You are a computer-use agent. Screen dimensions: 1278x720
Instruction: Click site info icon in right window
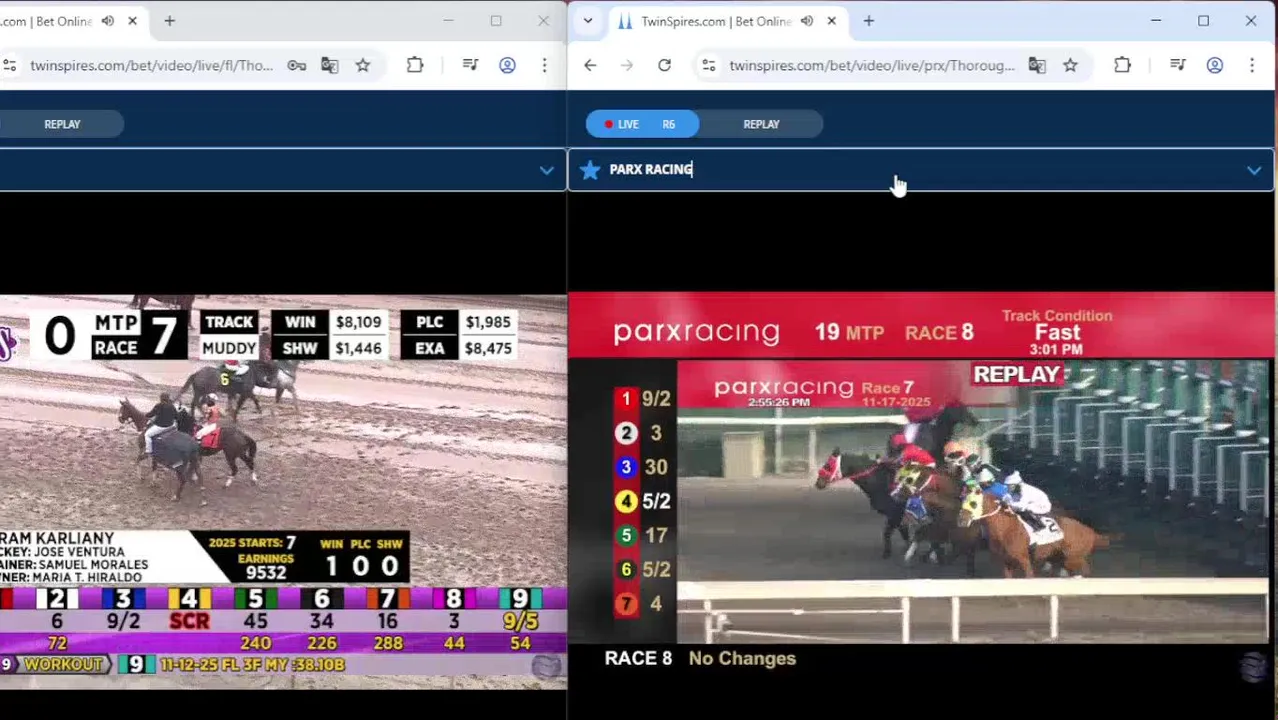pos(709,65)
